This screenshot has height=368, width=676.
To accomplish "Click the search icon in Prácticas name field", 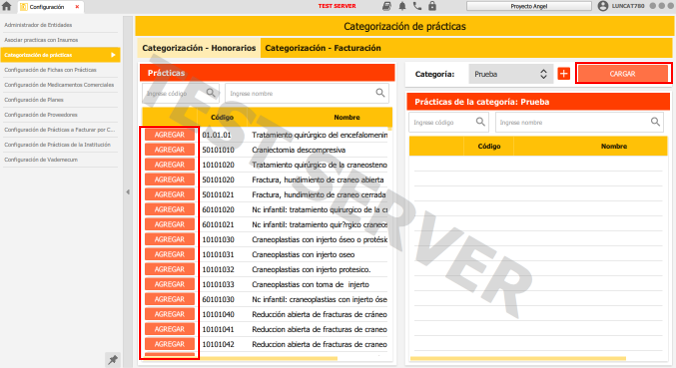I will point(380,93).
